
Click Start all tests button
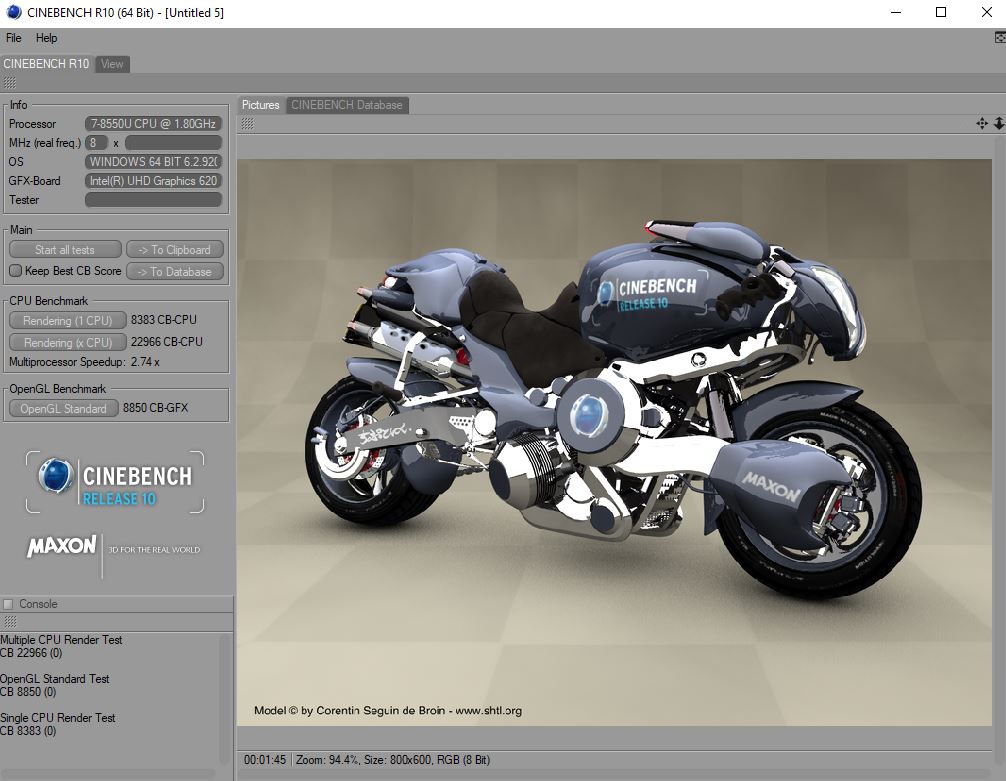point(65,250)
